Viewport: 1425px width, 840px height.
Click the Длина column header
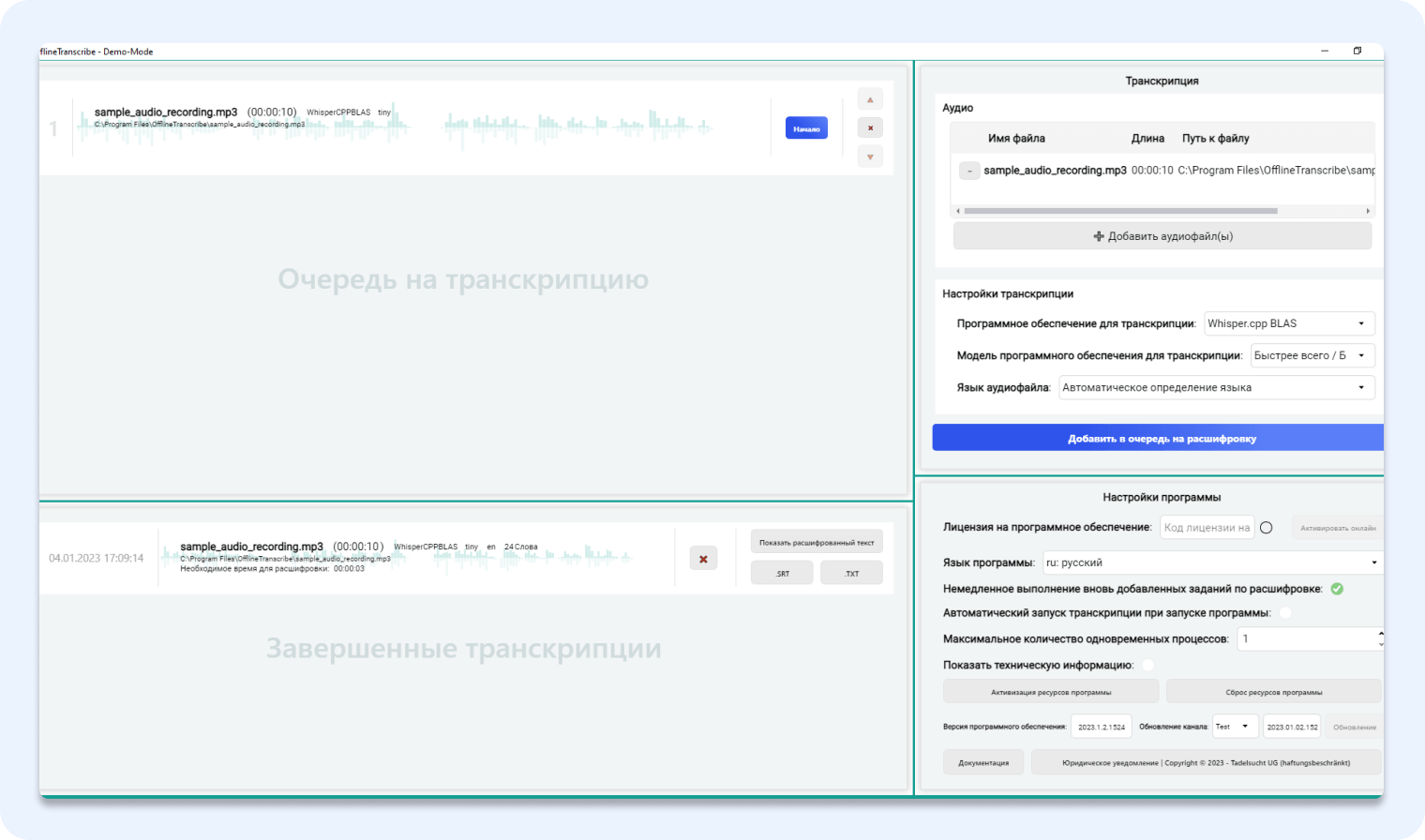pos(1147,139)
